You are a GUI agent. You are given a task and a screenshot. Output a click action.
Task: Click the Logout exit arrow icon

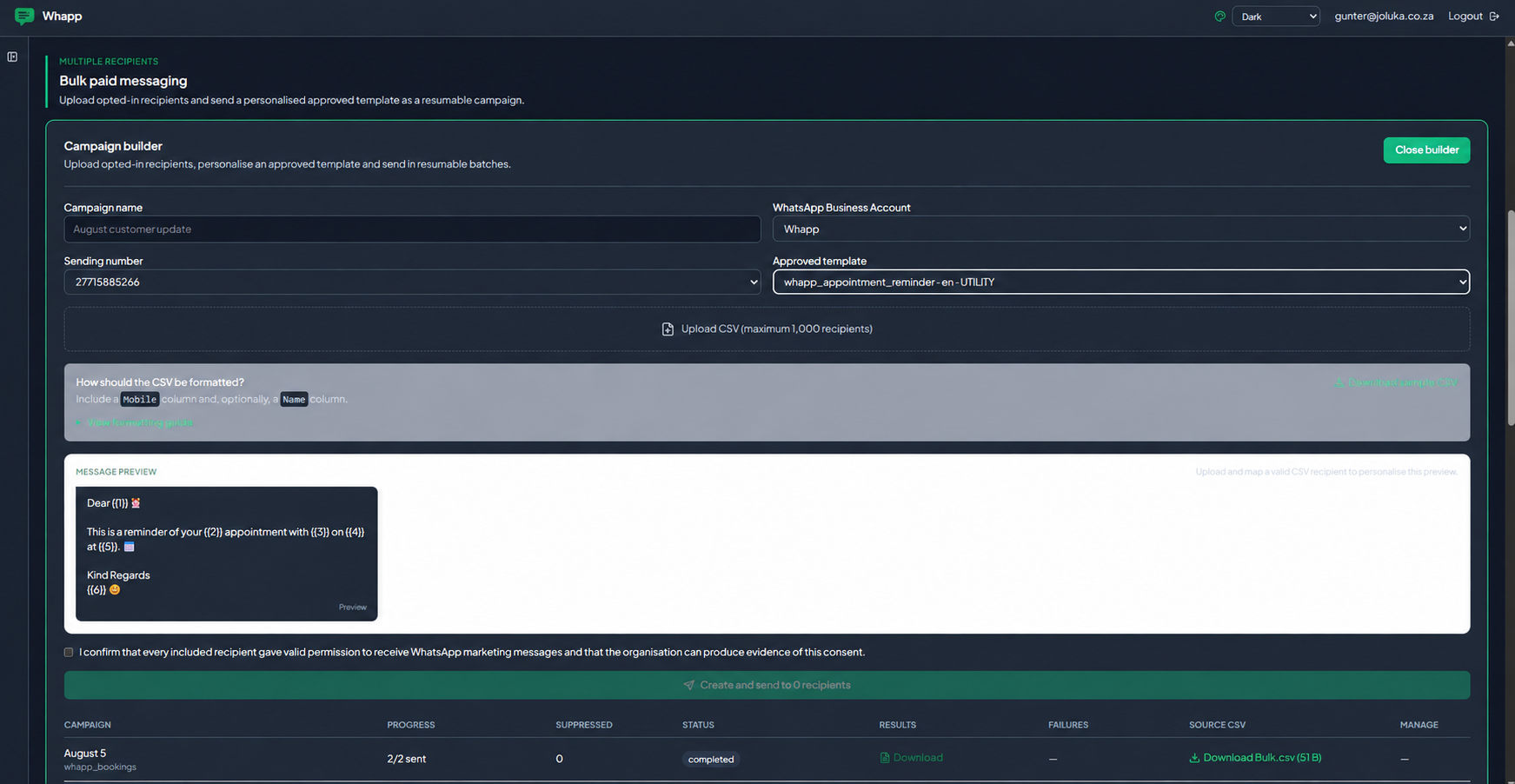click(1494, 17)
